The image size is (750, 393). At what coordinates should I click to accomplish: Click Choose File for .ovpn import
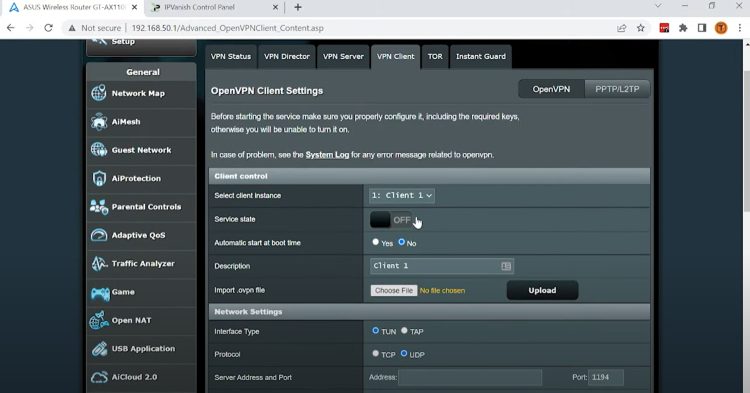394,290
